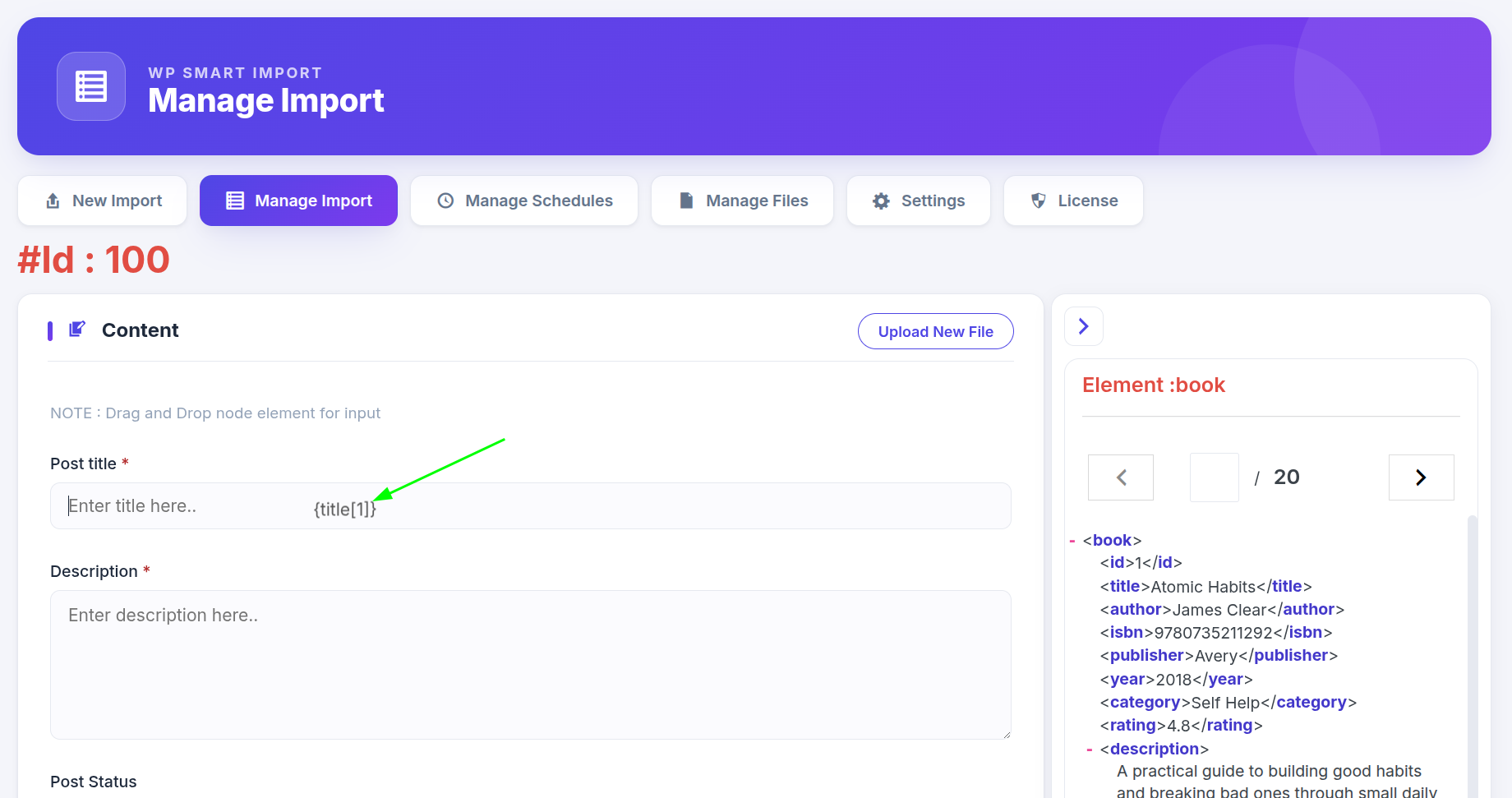Click the clock icon in Manage Schedules tab
The width and height of the screenshot is (1512, 798).
445,201
